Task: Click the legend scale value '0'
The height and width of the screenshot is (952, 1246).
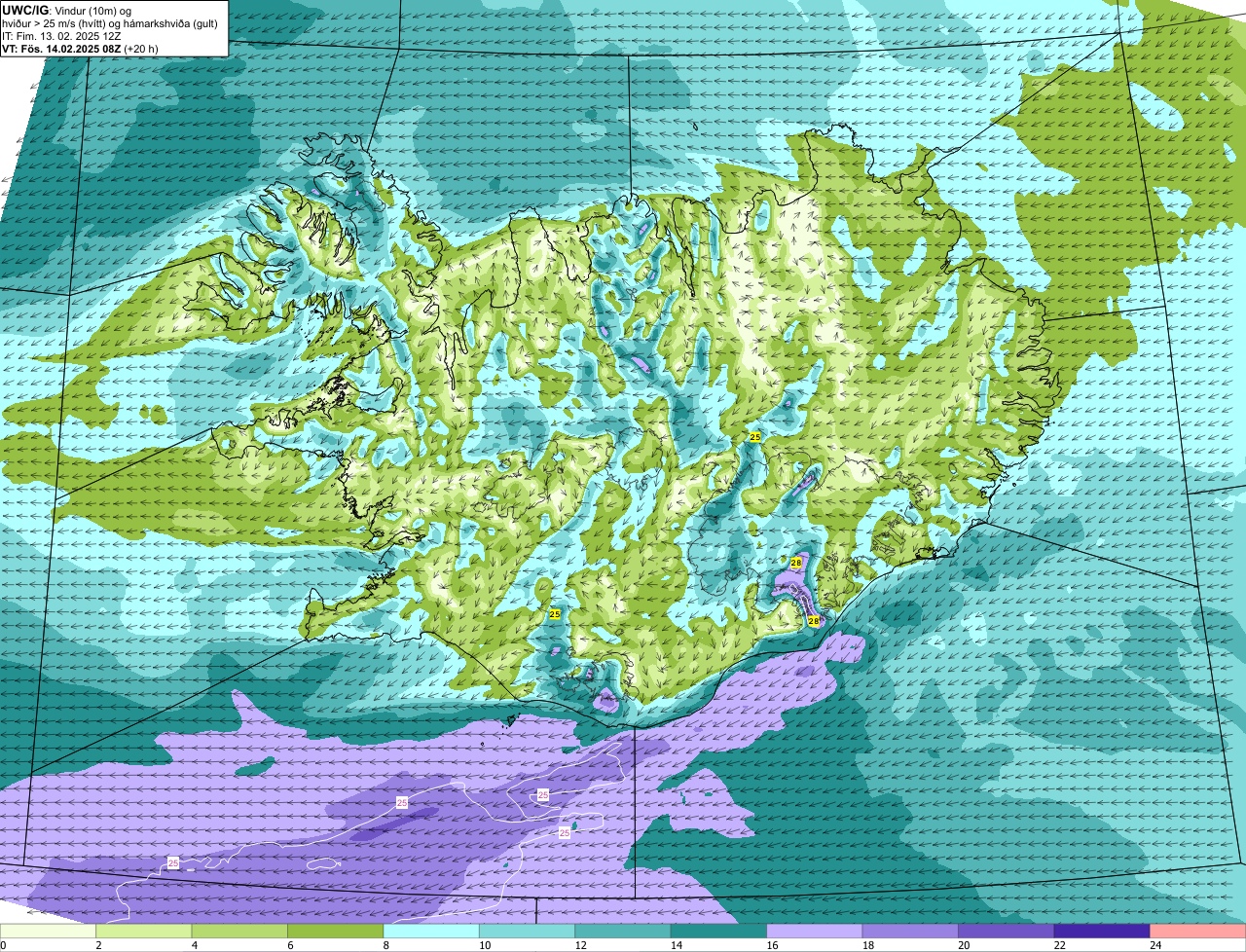Action: (4, 945)
